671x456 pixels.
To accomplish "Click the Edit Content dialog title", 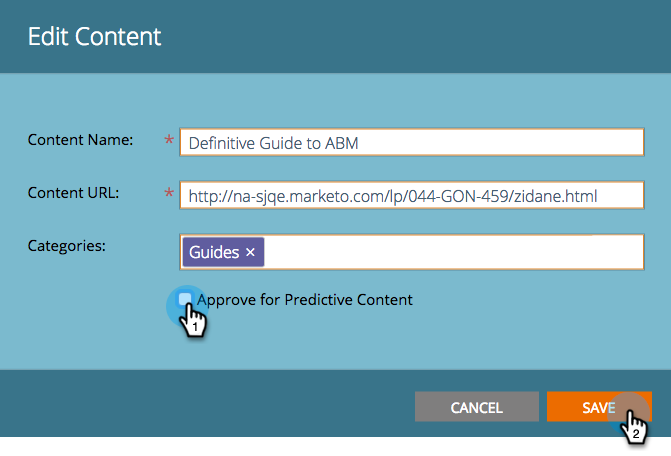I will tap(94, 36).
